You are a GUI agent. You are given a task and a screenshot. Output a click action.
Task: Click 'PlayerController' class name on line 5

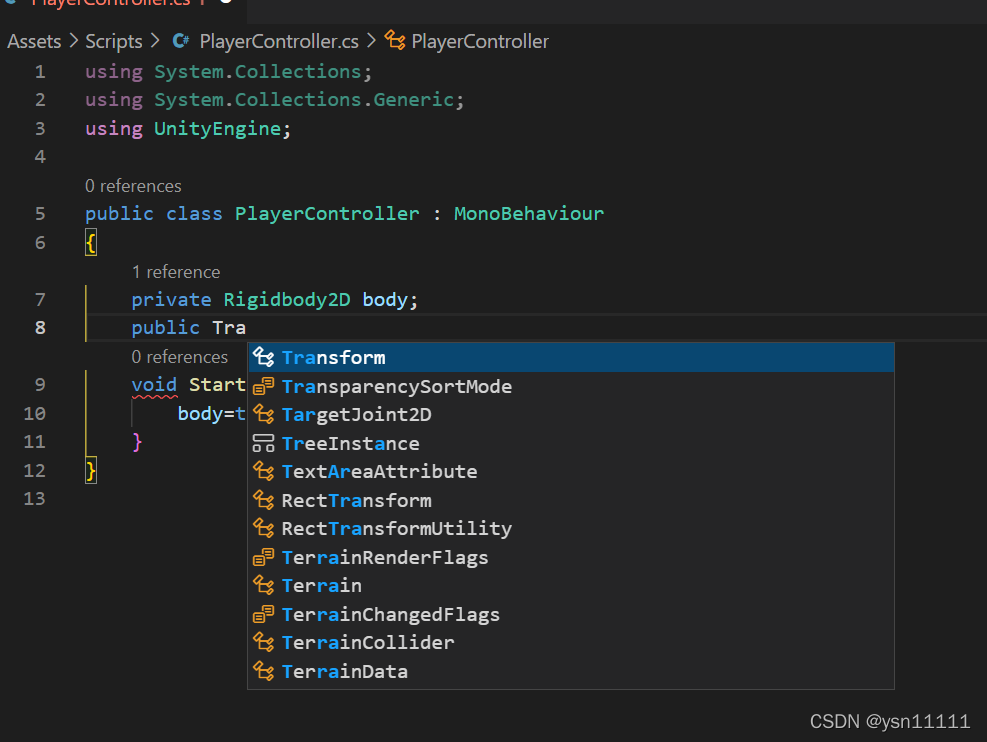pyautogui.click(x=327, y=213)
